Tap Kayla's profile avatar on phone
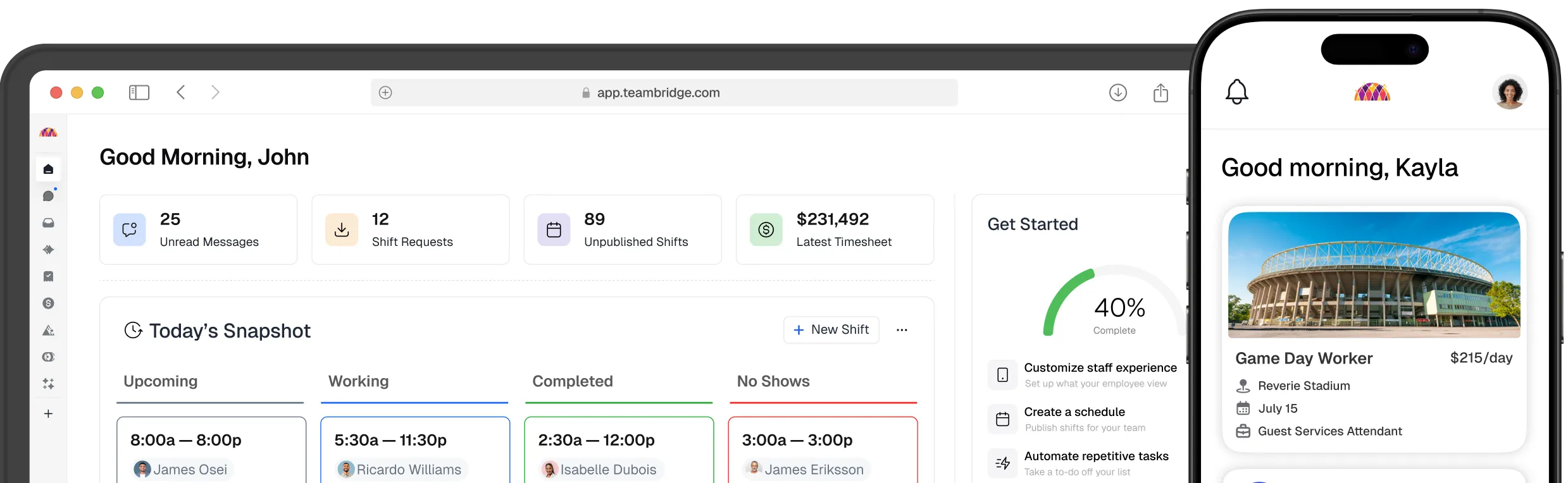 [x=1510, y=92]
